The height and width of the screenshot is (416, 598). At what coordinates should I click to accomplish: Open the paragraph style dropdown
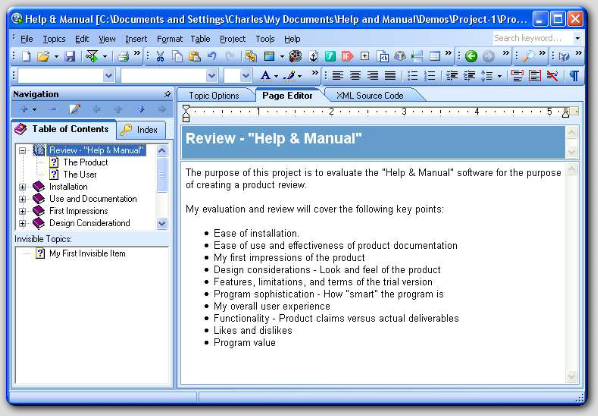(x=109, y=75)
